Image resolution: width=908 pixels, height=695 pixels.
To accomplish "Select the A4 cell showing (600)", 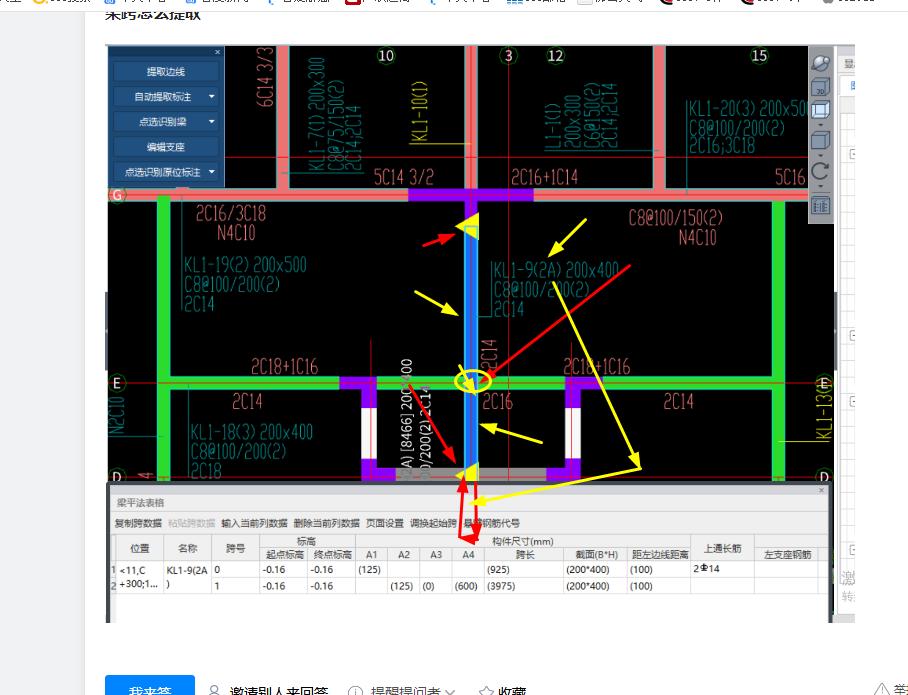I will (468, 586).
